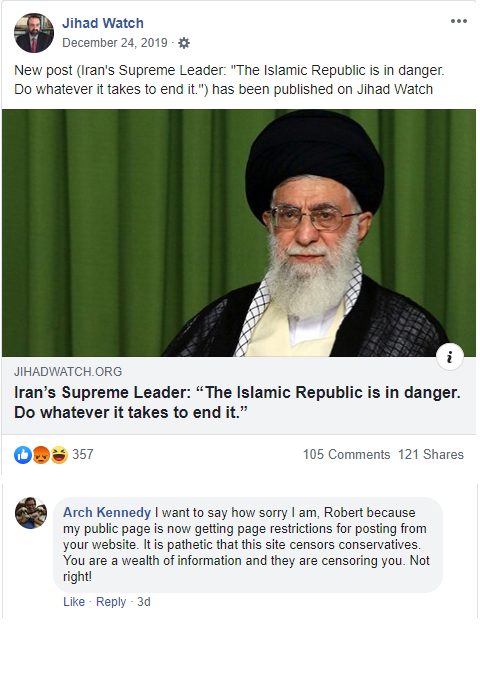Open the article image of the cleric

point(239,233)
